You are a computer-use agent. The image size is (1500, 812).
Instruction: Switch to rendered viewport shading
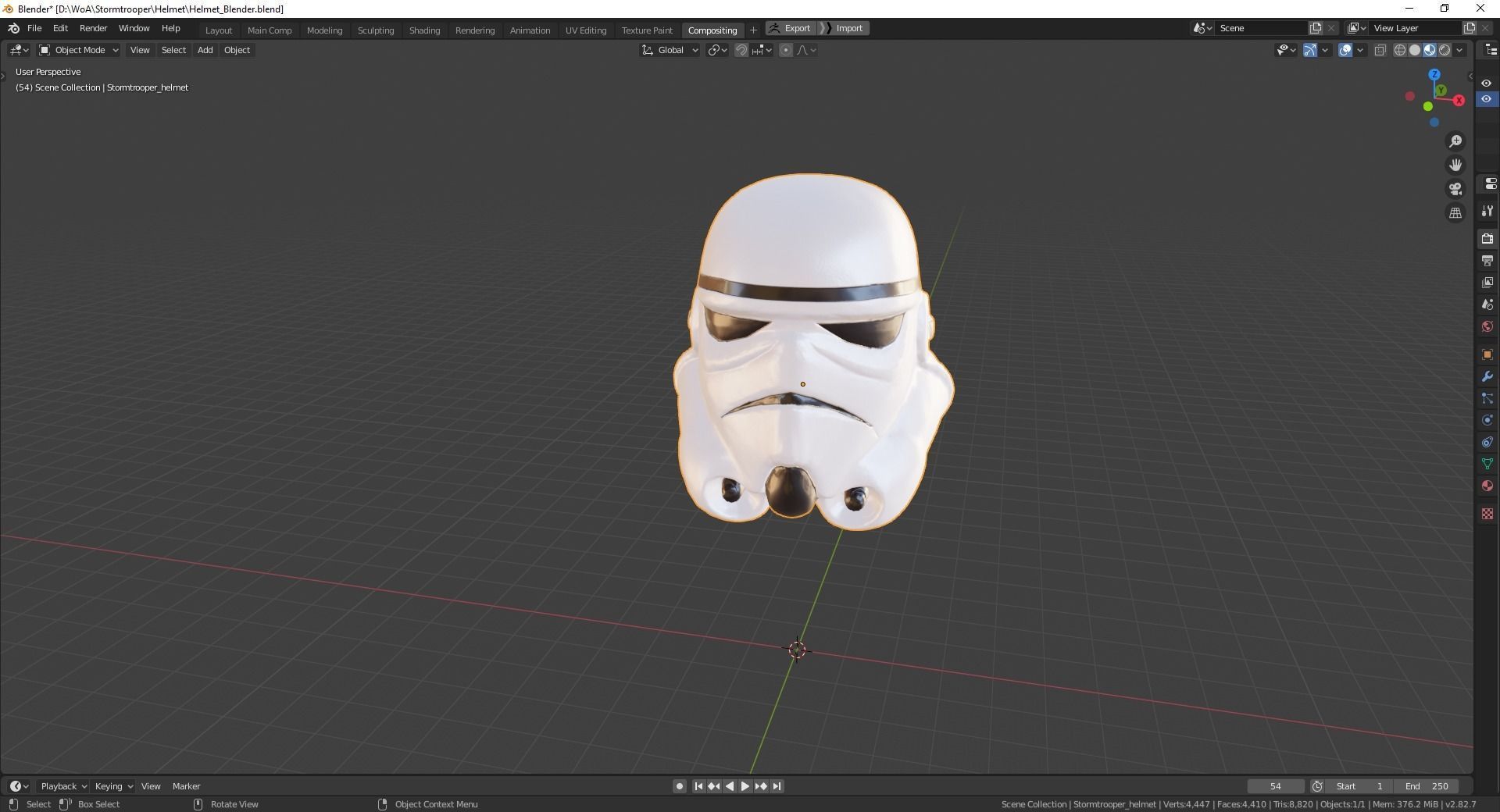1445,50
